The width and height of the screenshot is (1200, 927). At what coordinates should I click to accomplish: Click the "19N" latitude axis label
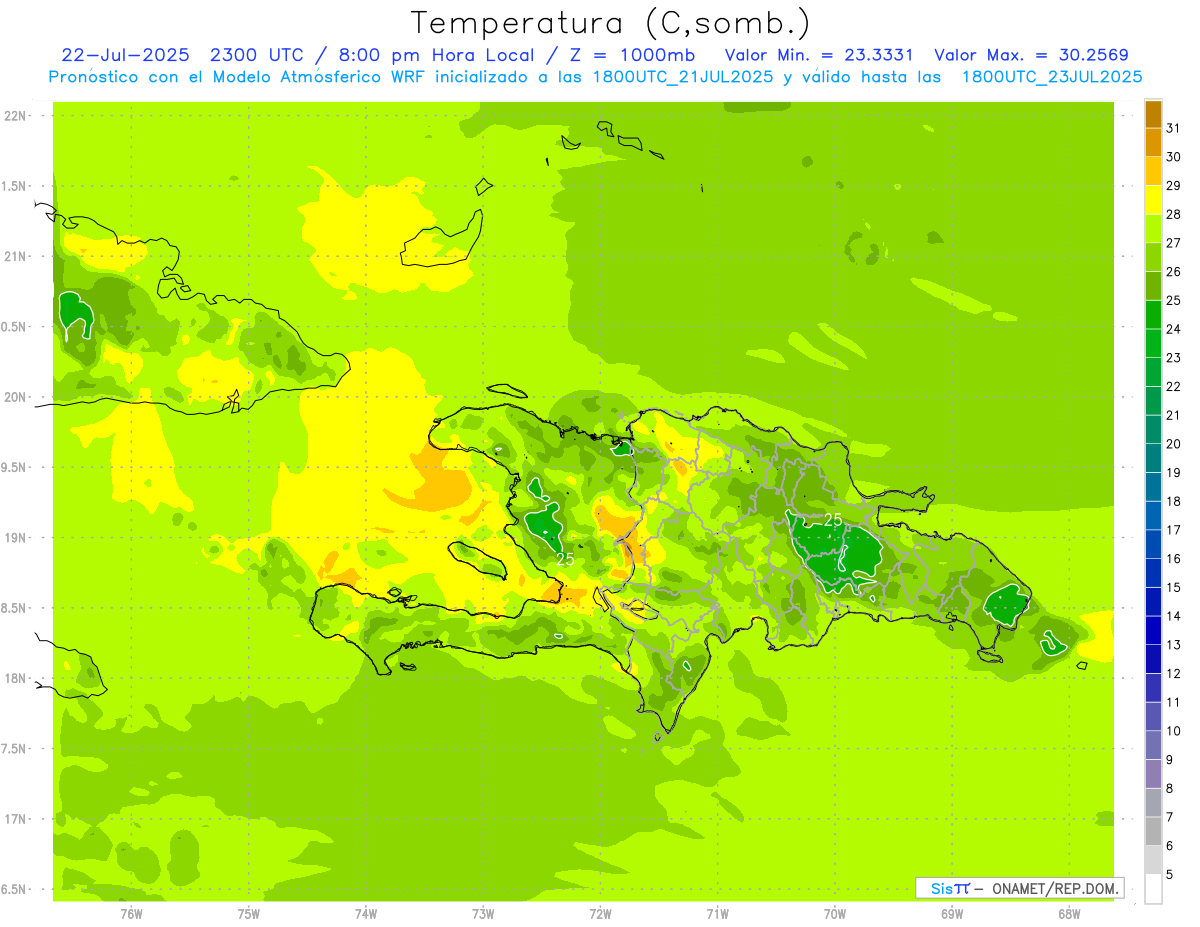tap(15, 538)
